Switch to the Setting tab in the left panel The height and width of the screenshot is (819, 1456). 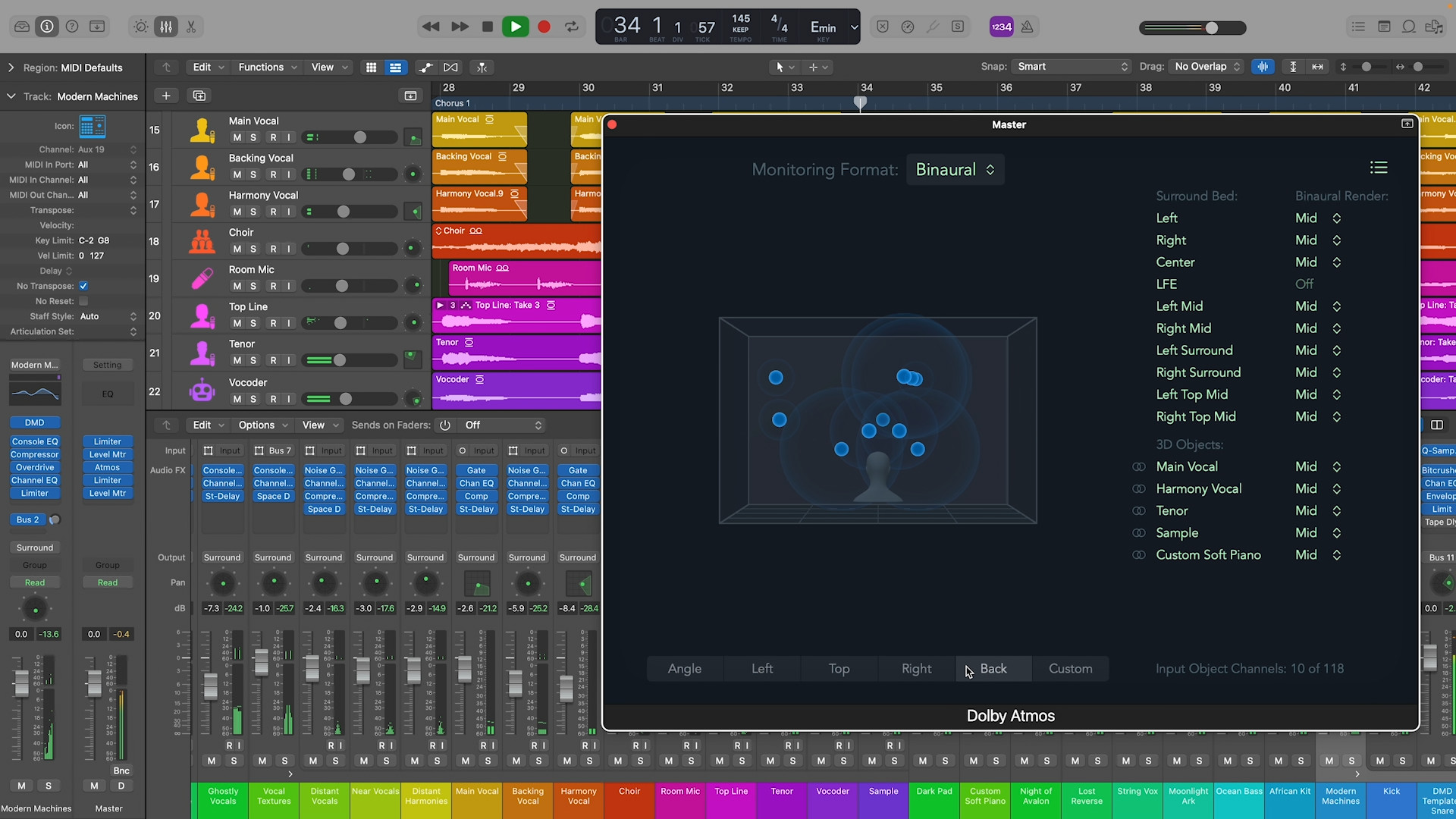[x=107, y=365]
